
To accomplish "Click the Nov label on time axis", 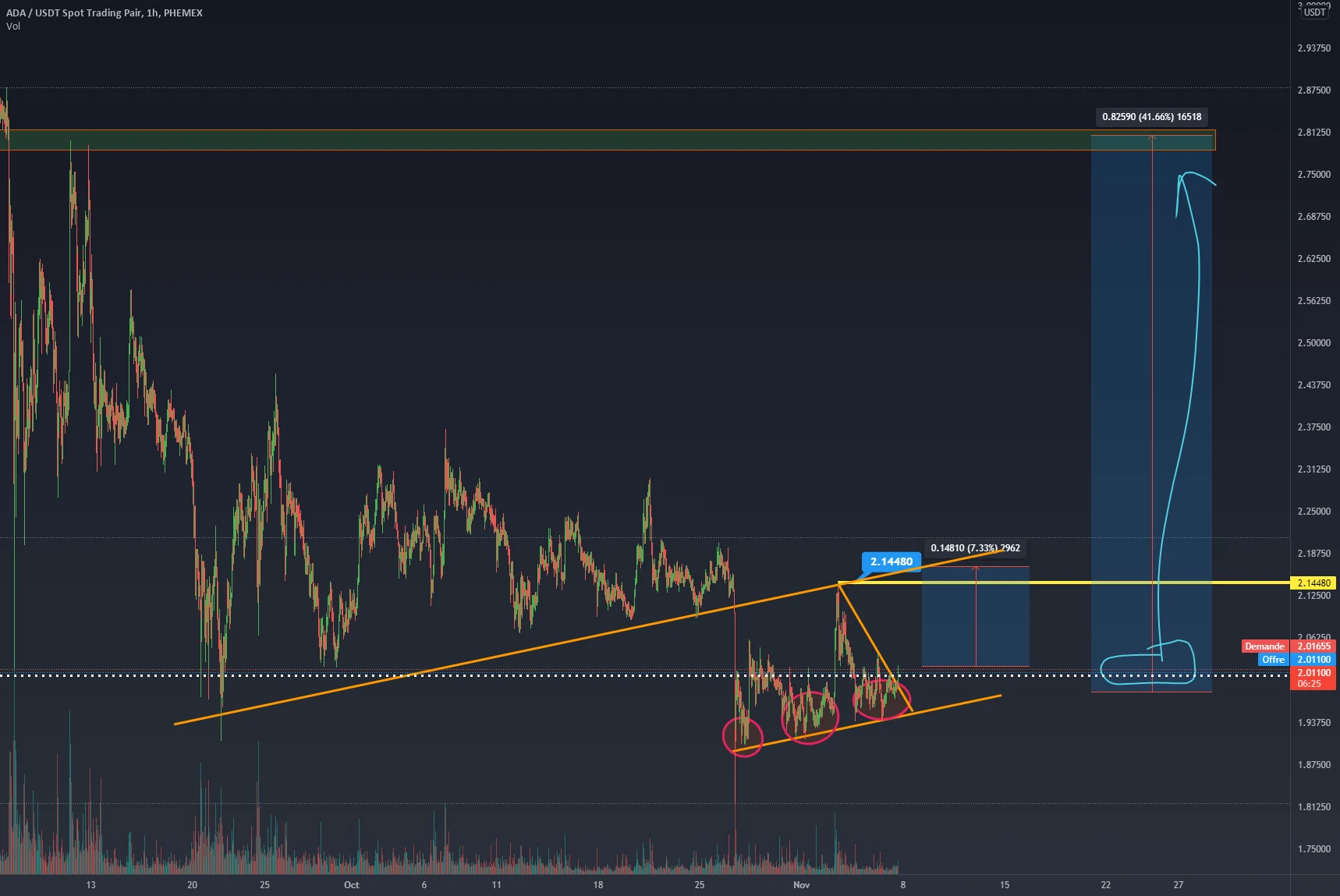I will pos(801,884).
